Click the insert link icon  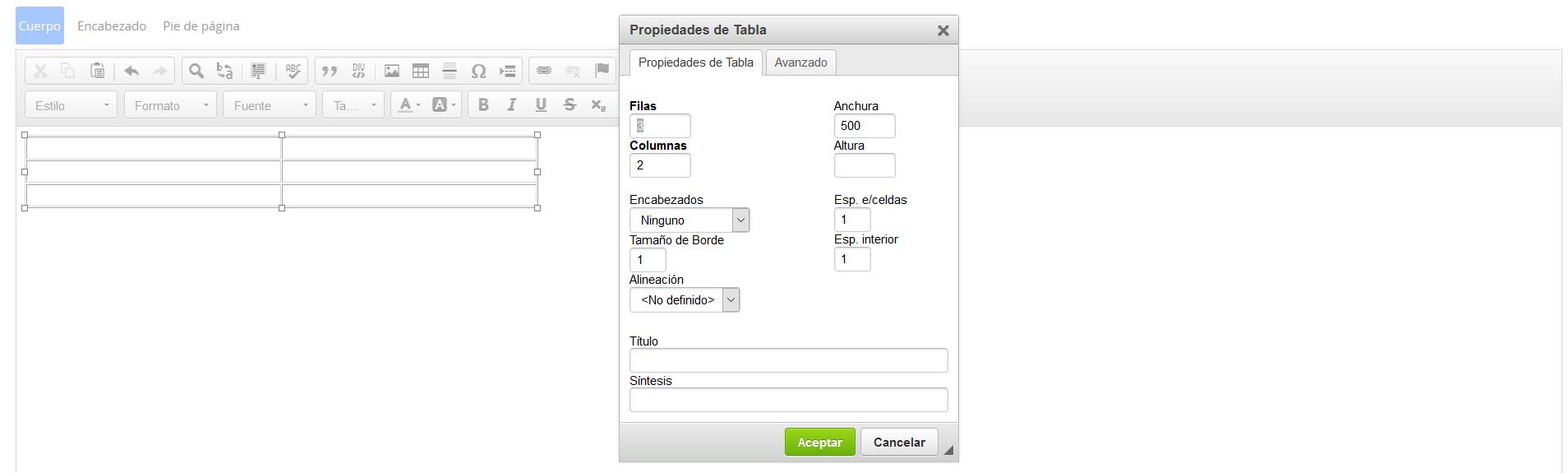(544, 71)
